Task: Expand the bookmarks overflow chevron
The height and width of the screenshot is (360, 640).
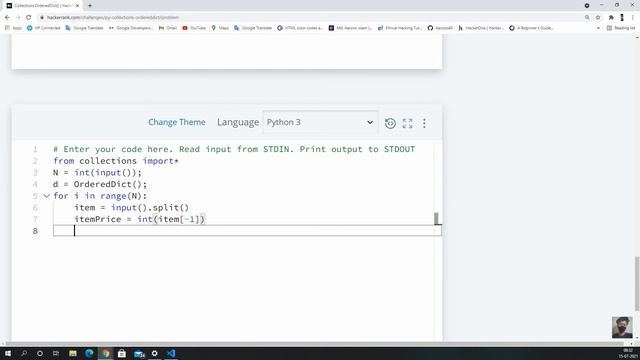Action: 598,28
